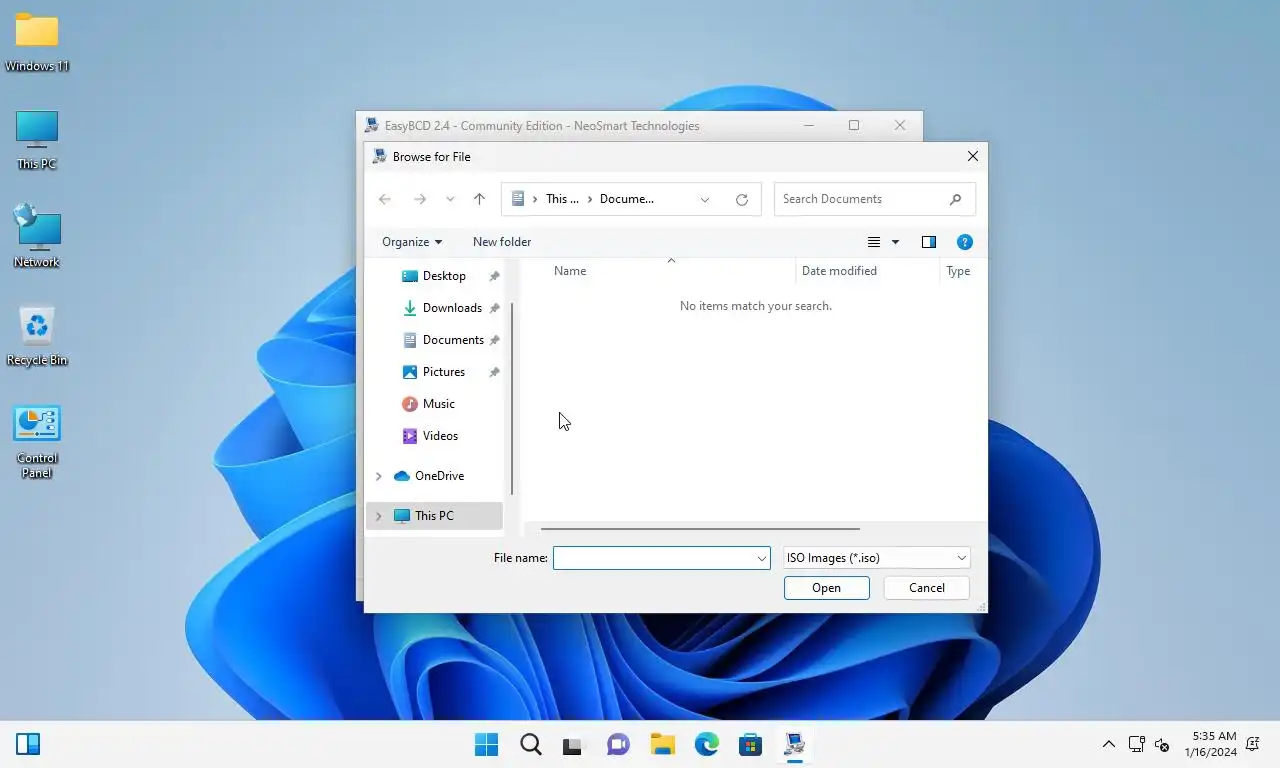Open the Start menu from taskbar
Viewport: 1280px width, 768px height.
[486, 745]
